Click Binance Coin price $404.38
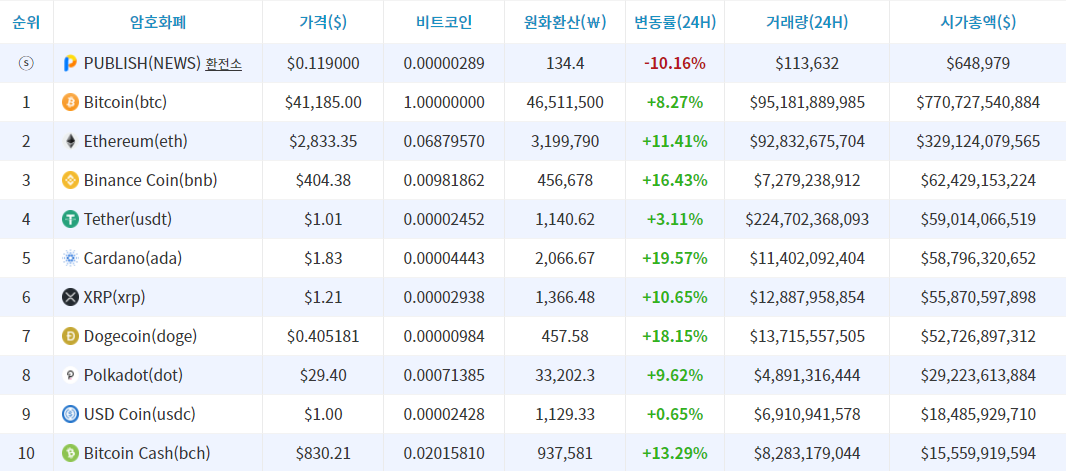 coord(323,180)
